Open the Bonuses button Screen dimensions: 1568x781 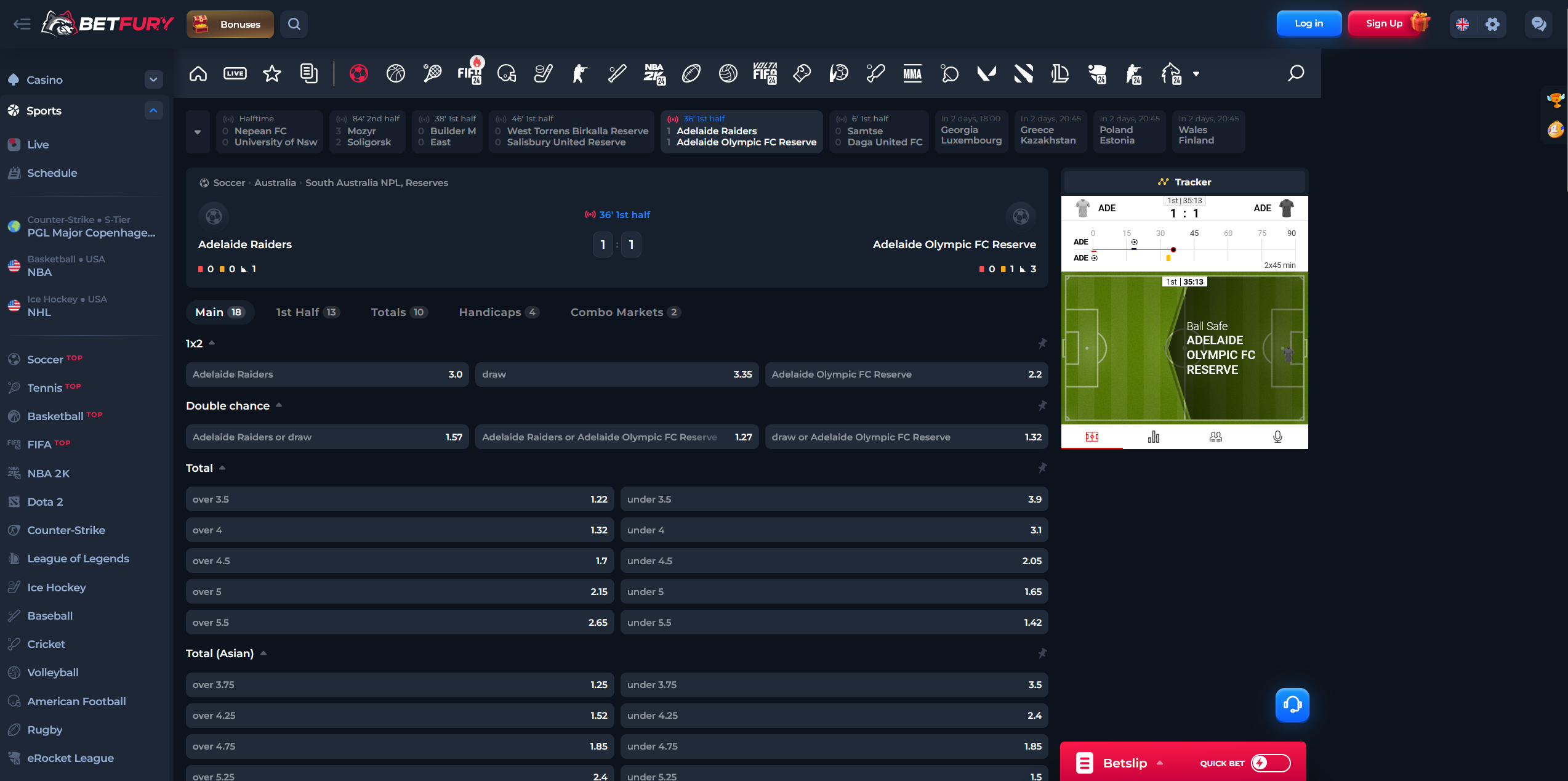click(230, 24)
